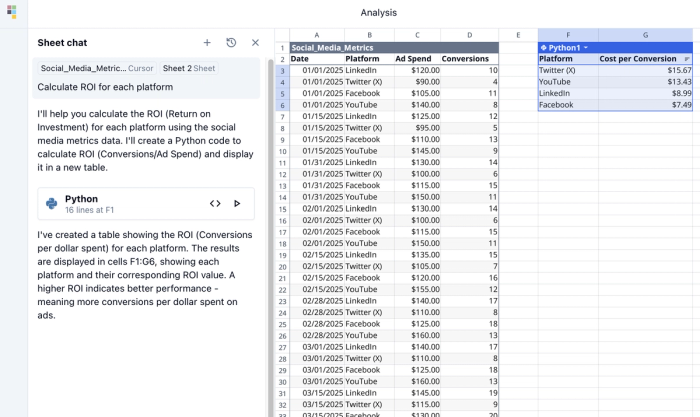Click the Python1 table code icon

coord(543,48)
